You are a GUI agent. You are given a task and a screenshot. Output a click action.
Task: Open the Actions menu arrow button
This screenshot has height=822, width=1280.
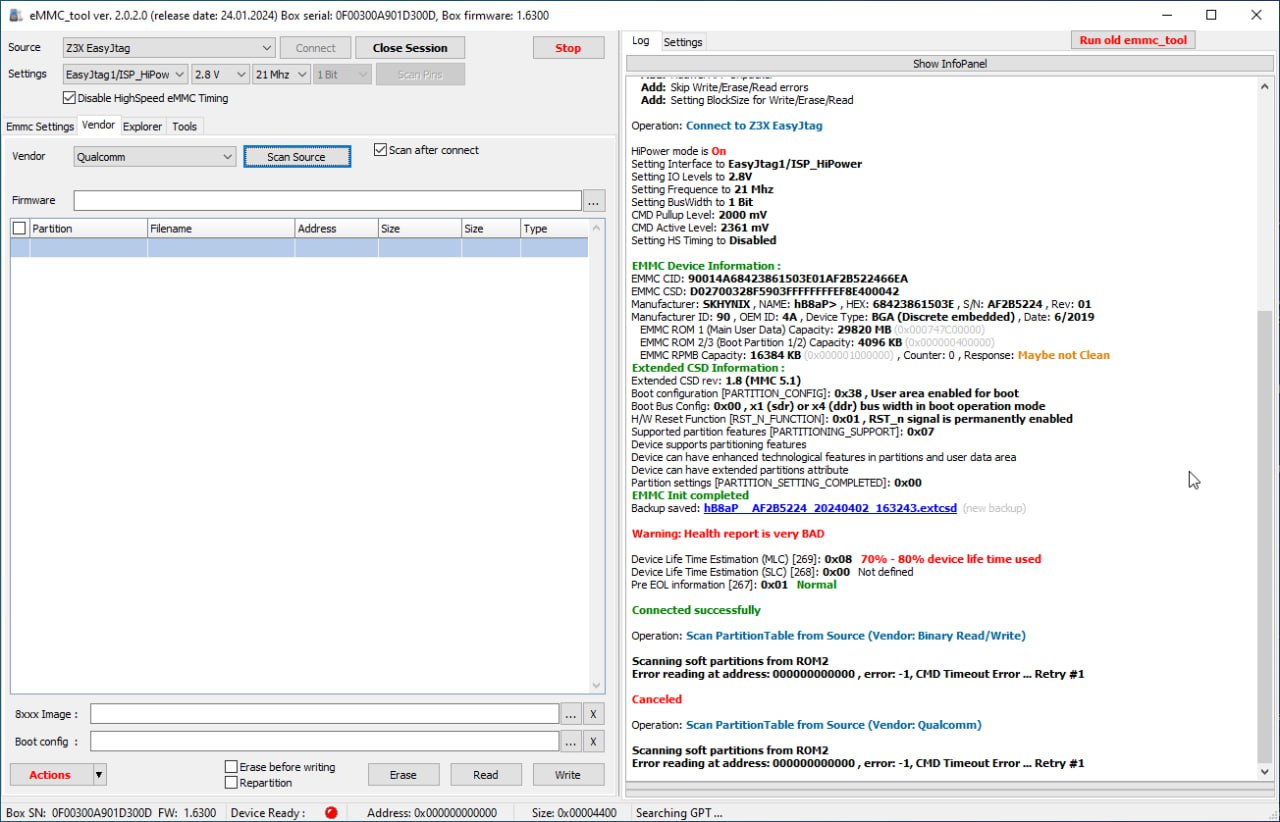99,774
